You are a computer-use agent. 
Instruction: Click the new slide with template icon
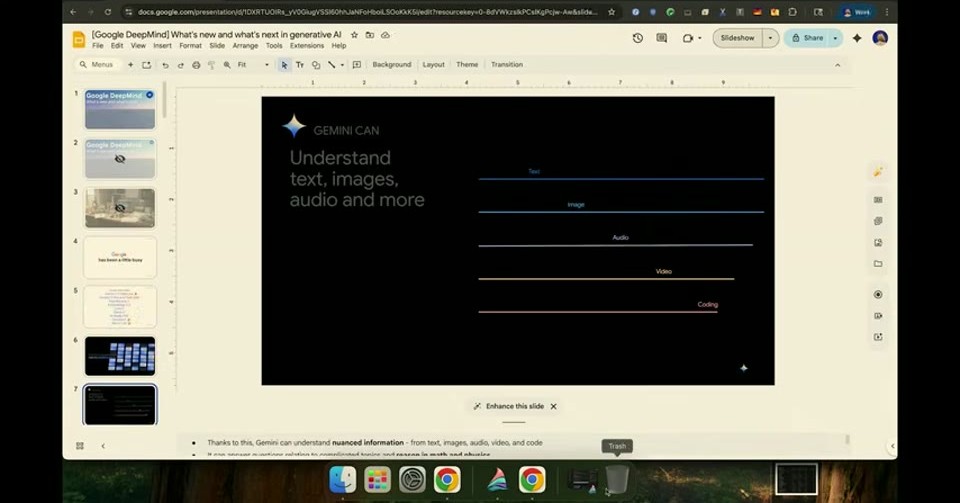[146, 64]
